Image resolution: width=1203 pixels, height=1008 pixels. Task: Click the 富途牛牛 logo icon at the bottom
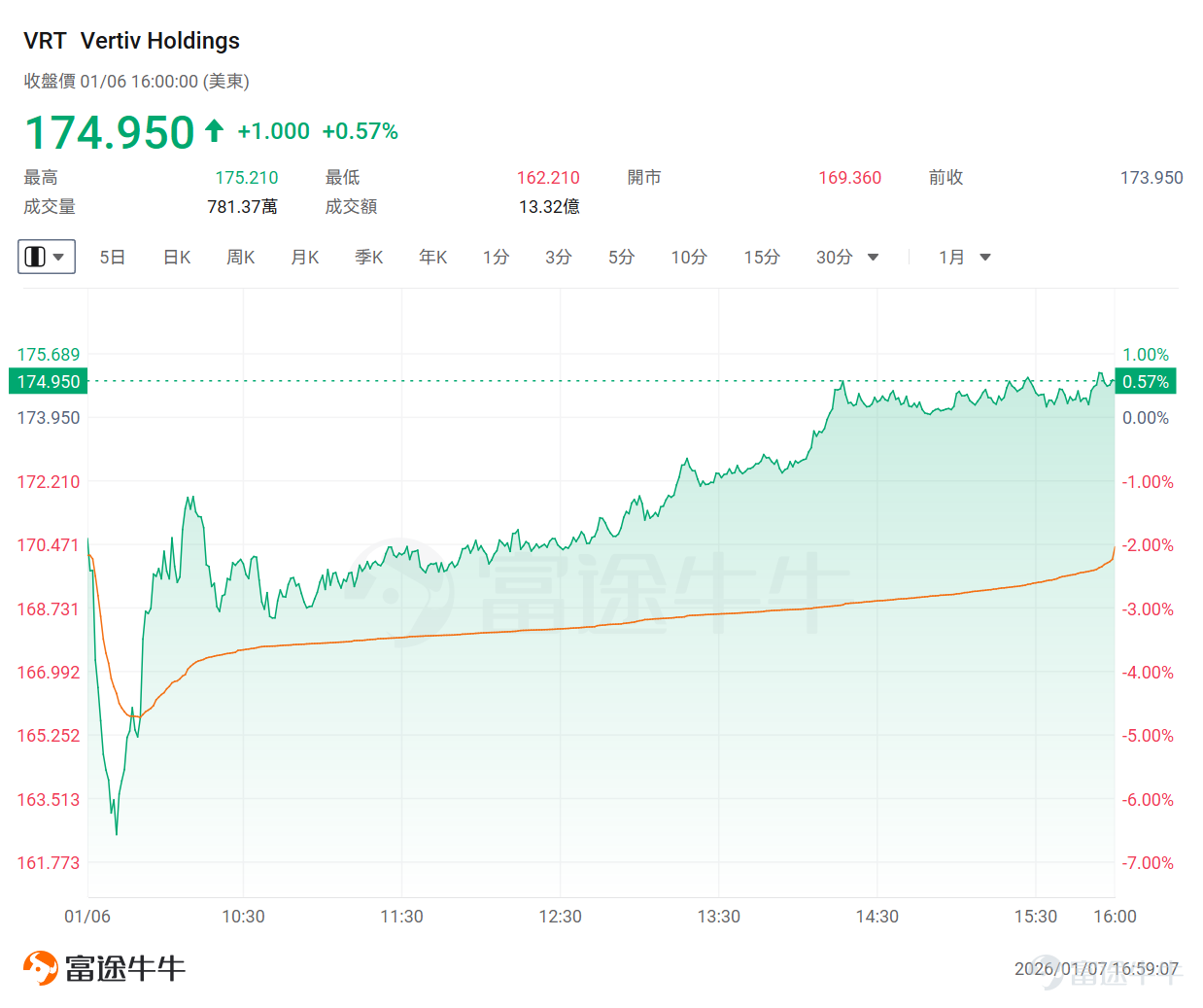41,968
